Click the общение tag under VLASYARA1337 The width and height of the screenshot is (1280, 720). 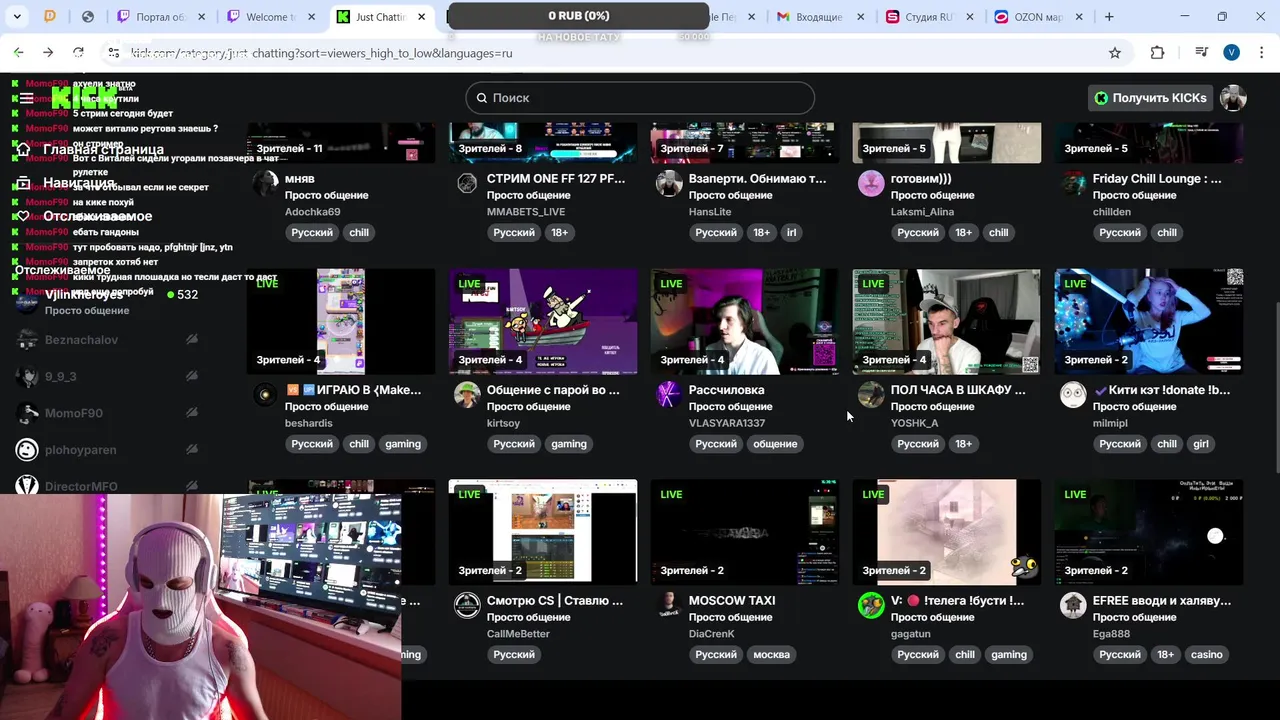pyautogui.click(x=775, y=444)
